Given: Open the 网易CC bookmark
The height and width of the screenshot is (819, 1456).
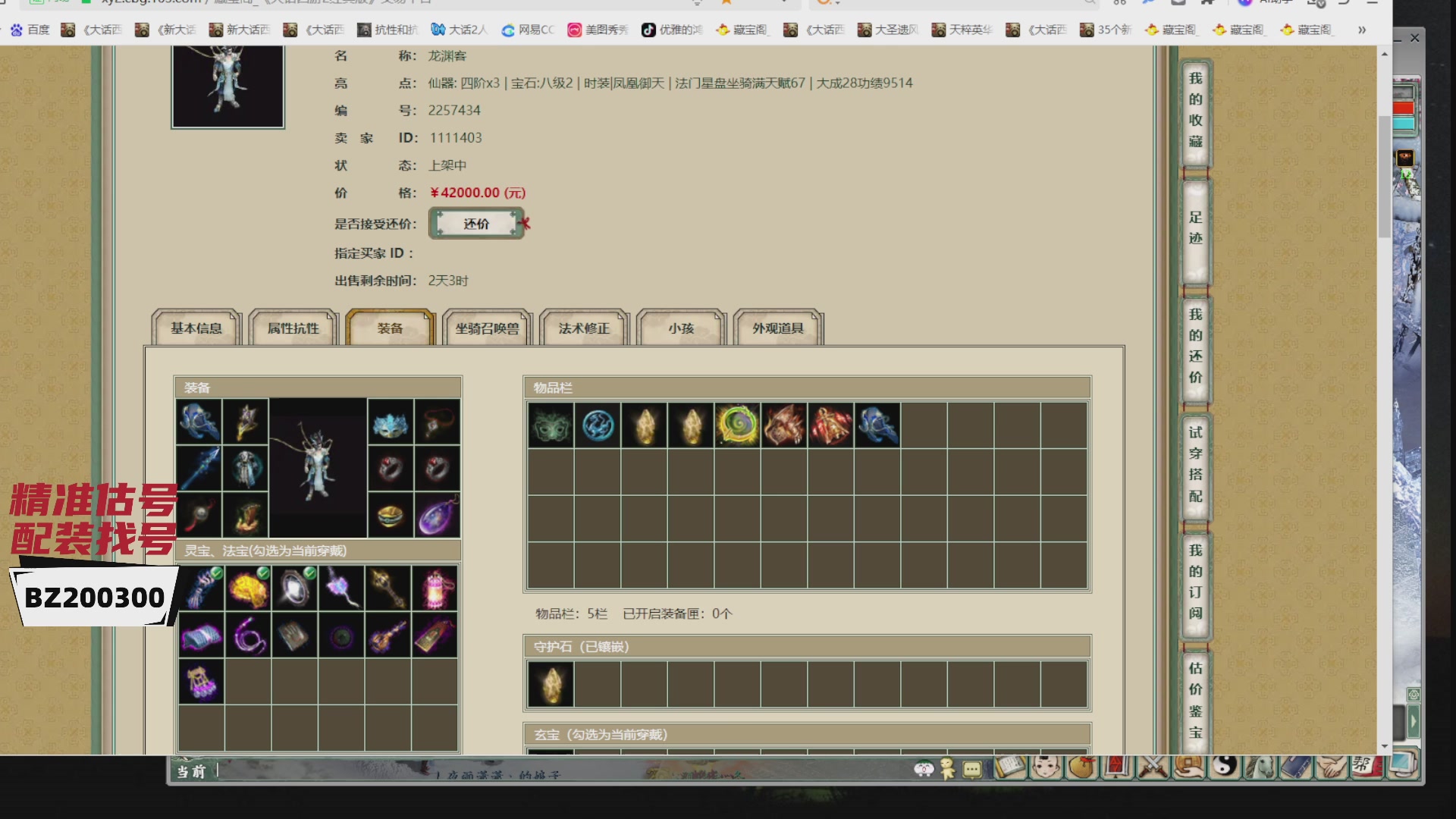Looking at the screenshot, I should point(529,30).
